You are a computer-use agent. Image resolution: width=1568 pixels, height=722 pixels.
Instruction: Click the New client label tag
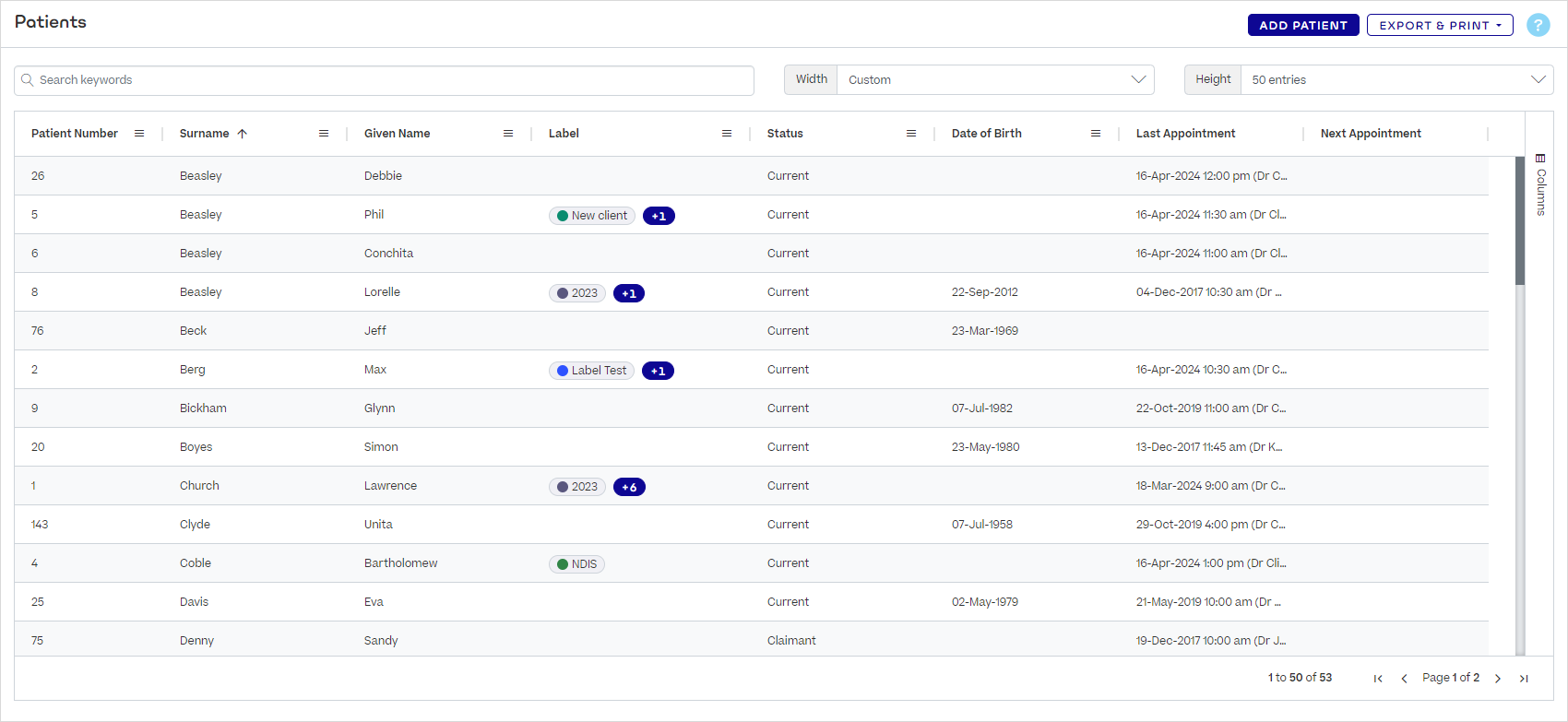(x=592, y=216)
